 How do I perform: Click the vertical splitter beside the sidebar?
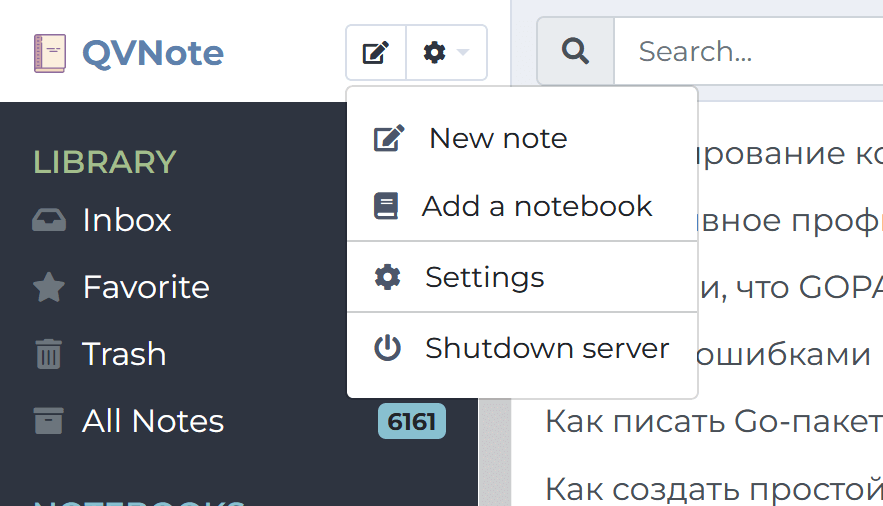(x=494, y=452)
